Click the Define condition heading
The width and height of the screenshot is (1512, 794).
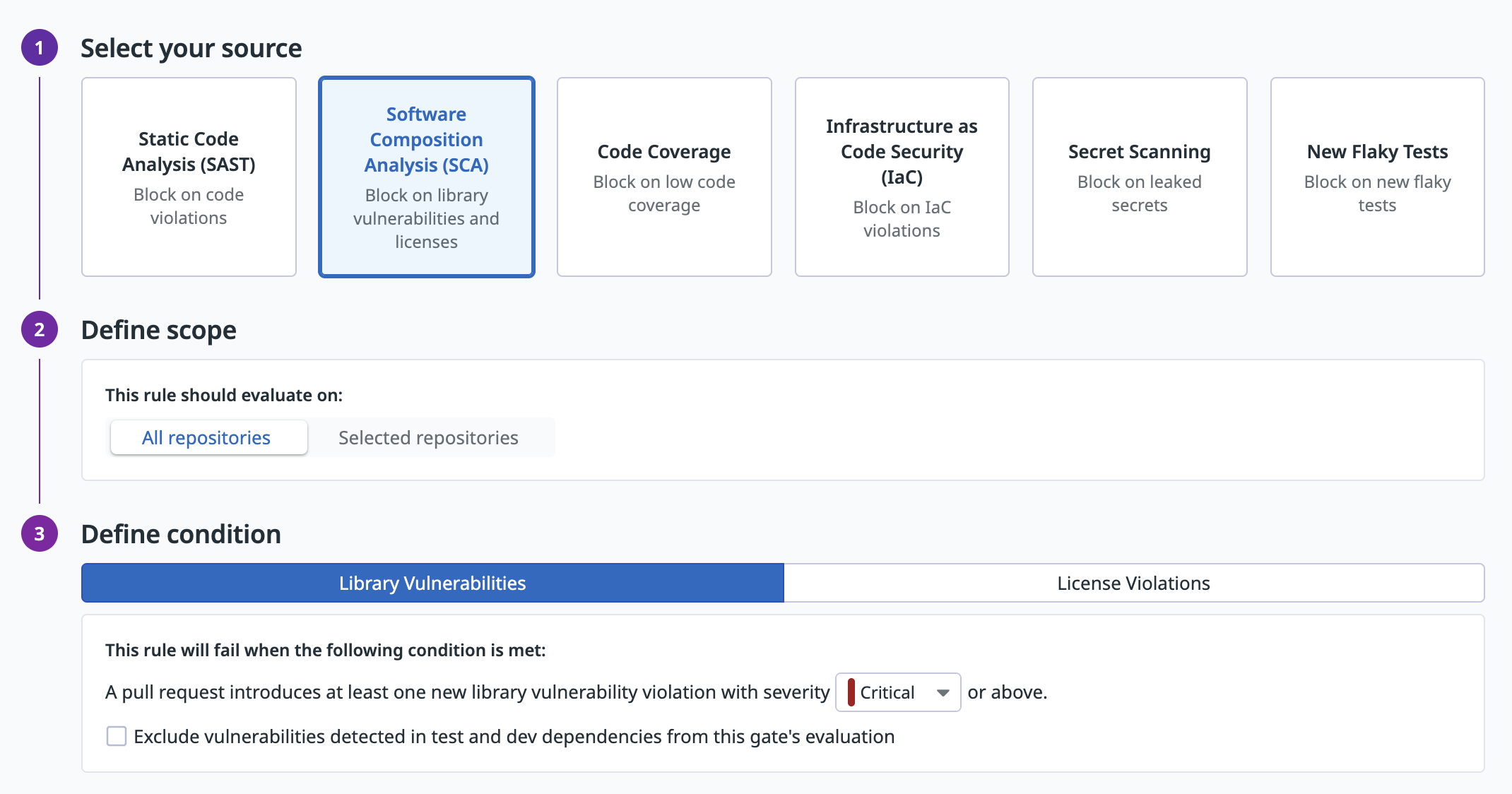point(181,534)
